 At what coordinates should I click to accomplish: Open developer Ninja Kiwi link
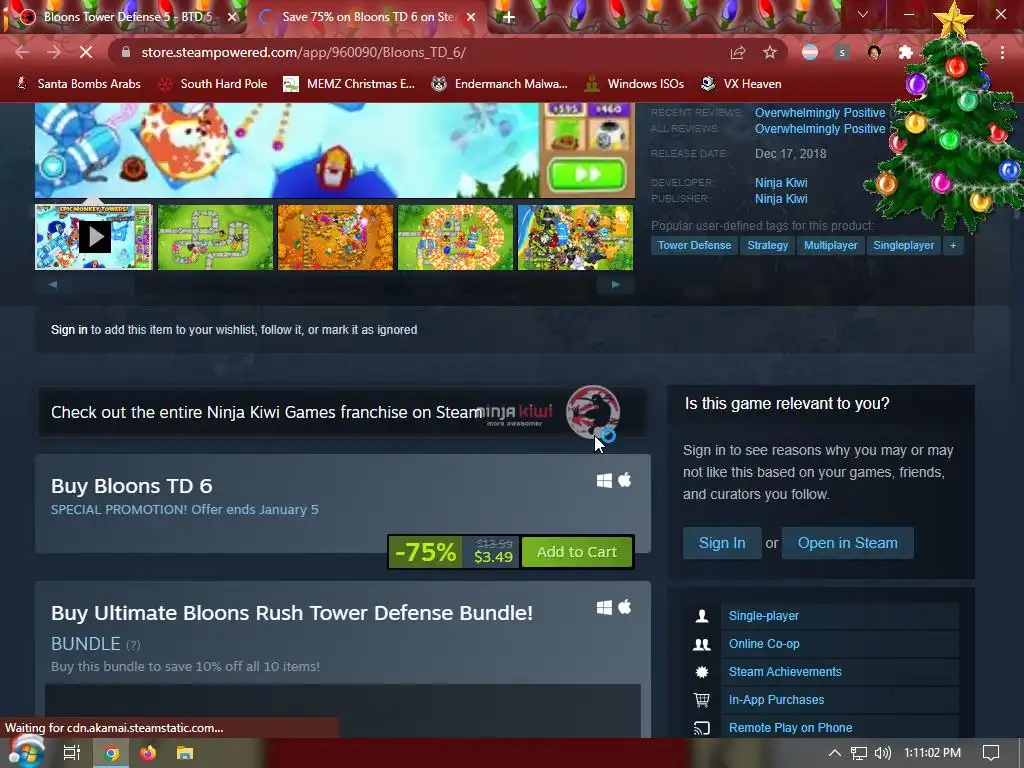click(781, 182)
